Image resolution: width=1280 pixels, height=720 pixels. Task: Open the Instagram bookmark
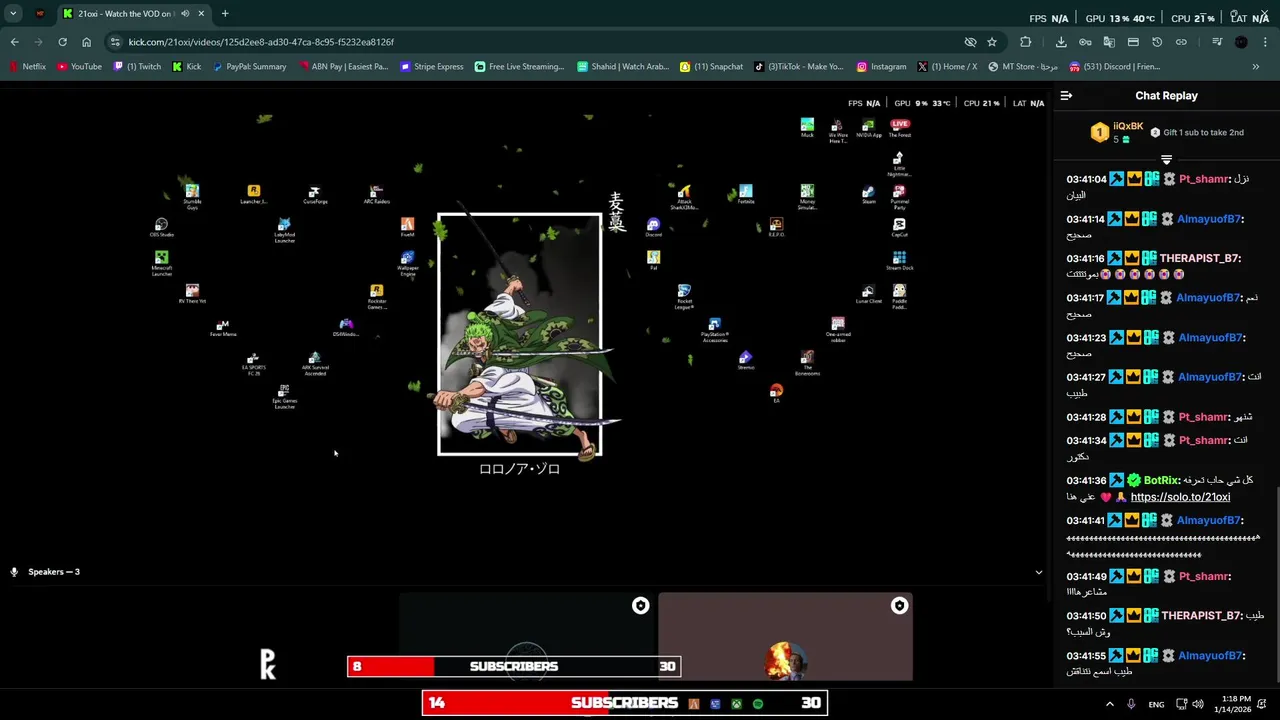coord(881,67)
